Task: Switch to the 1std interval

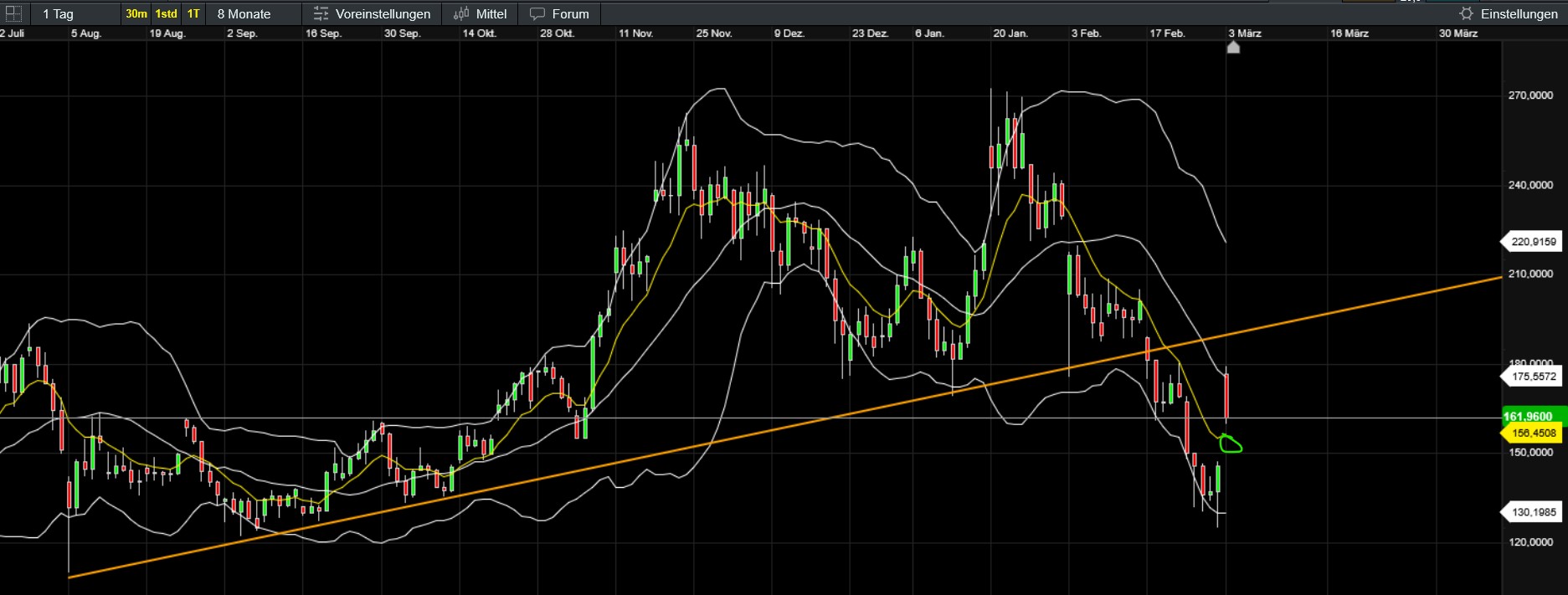Action: click(x=167, y=13)
